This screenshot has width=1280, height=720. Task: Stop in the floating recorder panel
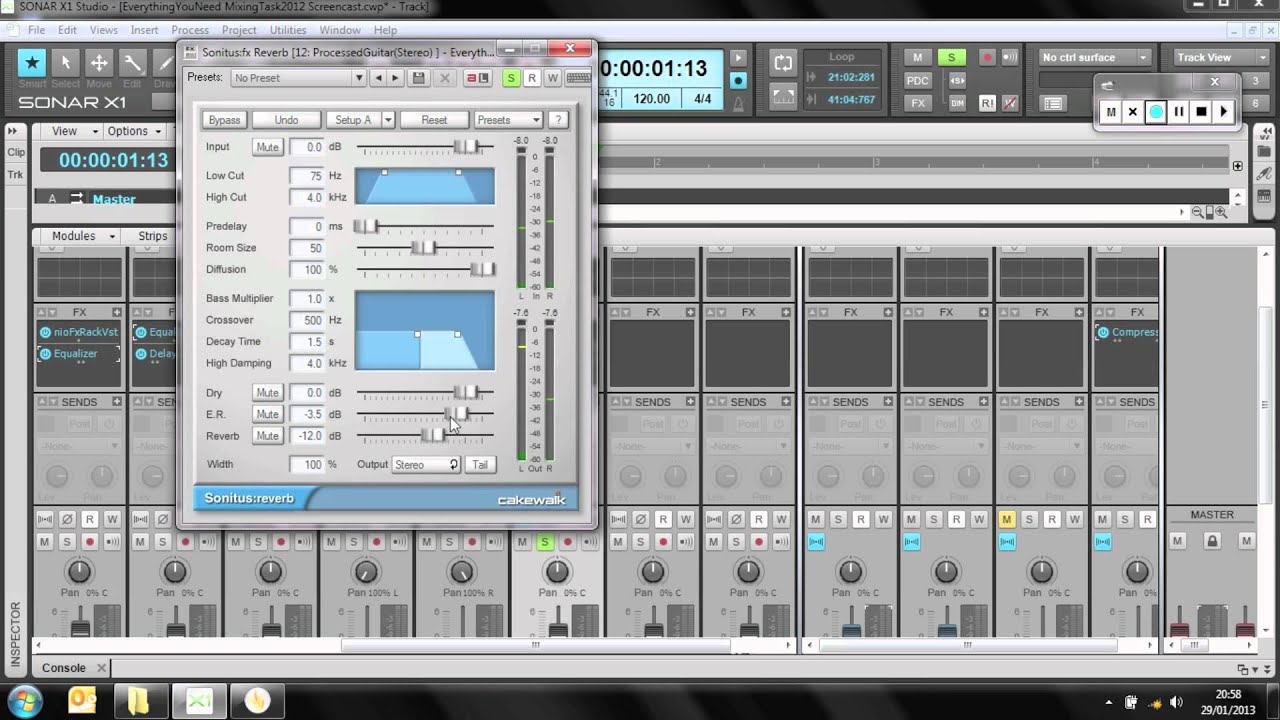click(x=1201, y=112)
